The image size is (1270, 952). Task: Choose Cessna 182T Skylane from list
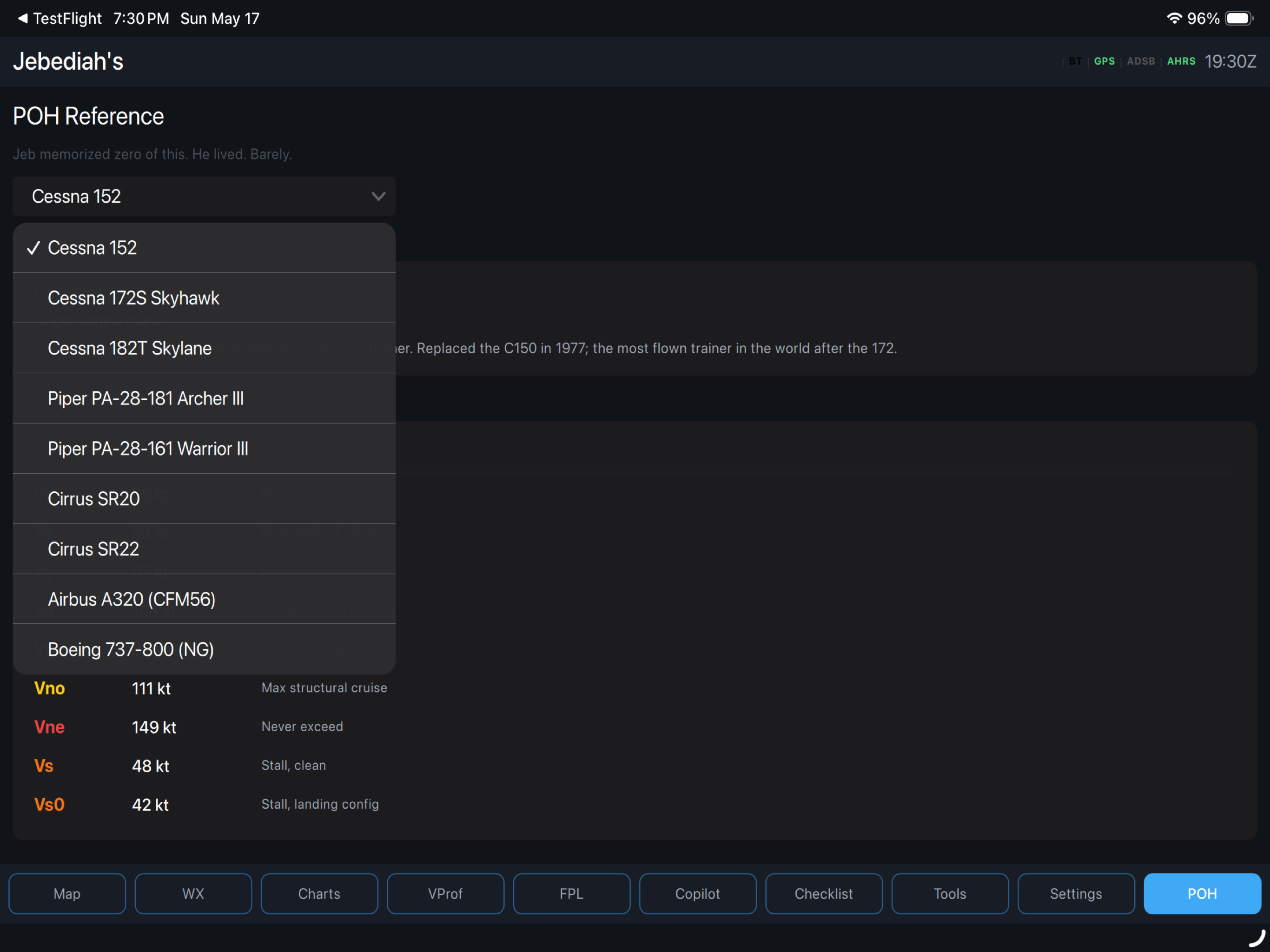click(204, 349)
